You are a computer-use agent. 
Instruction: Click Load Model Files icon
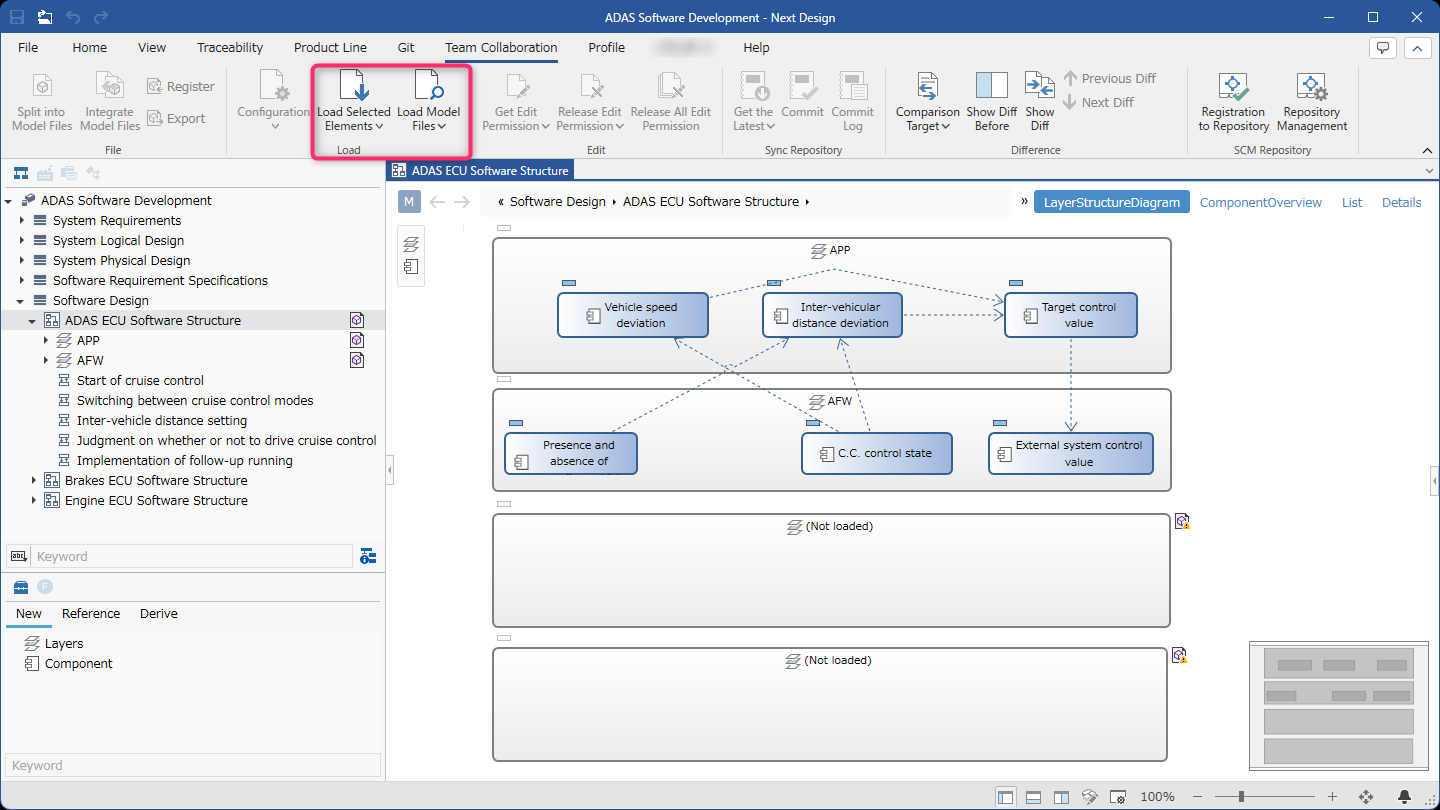tap(428, 85)
